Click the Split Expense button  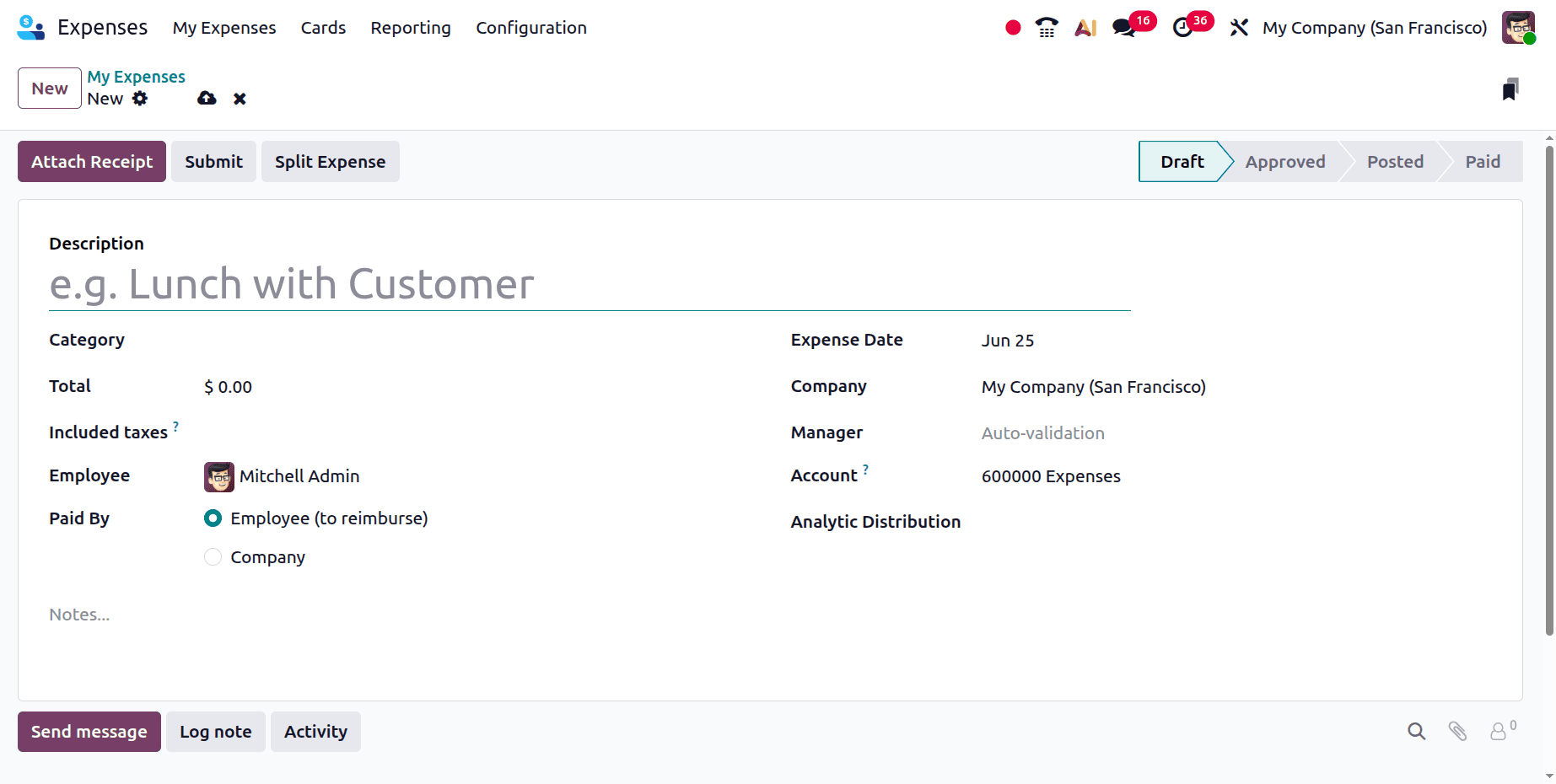click(330, 162)
